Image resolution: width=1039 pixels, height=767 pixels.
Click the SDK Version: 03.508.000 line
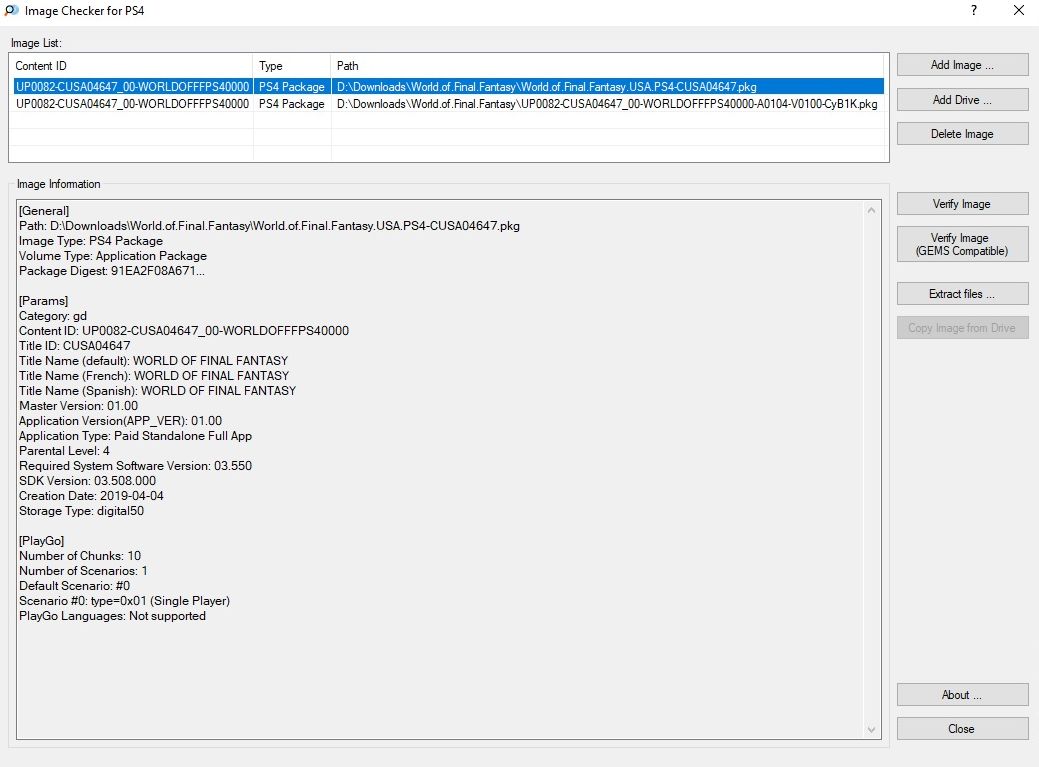tap(87, 481)
